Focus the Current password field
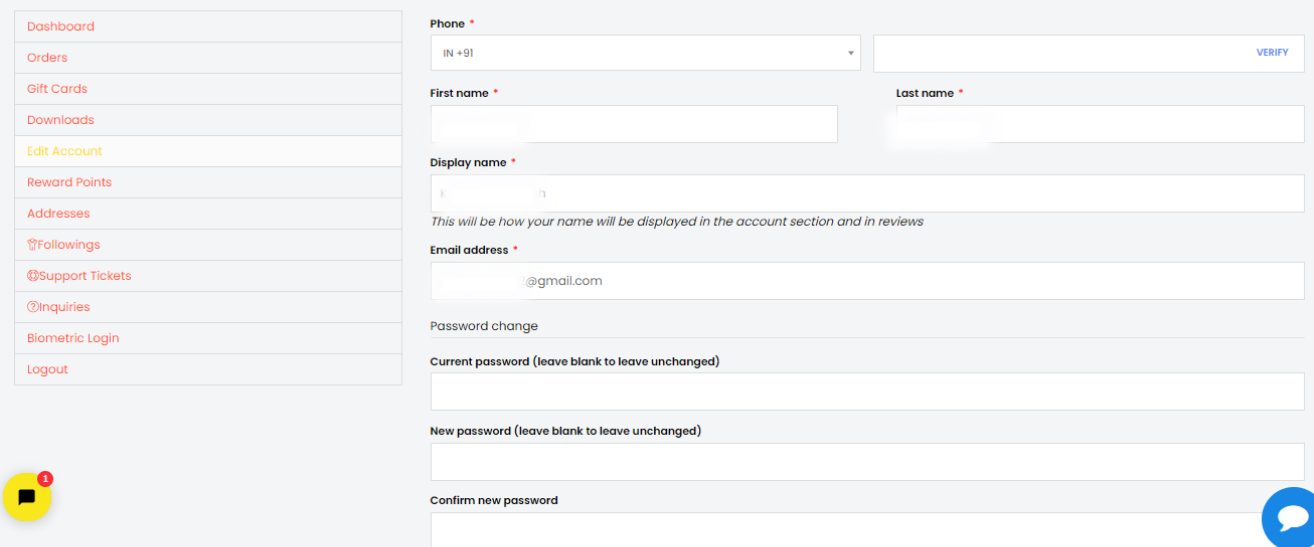The image size is (1314, 547). (x=867, y=392)
